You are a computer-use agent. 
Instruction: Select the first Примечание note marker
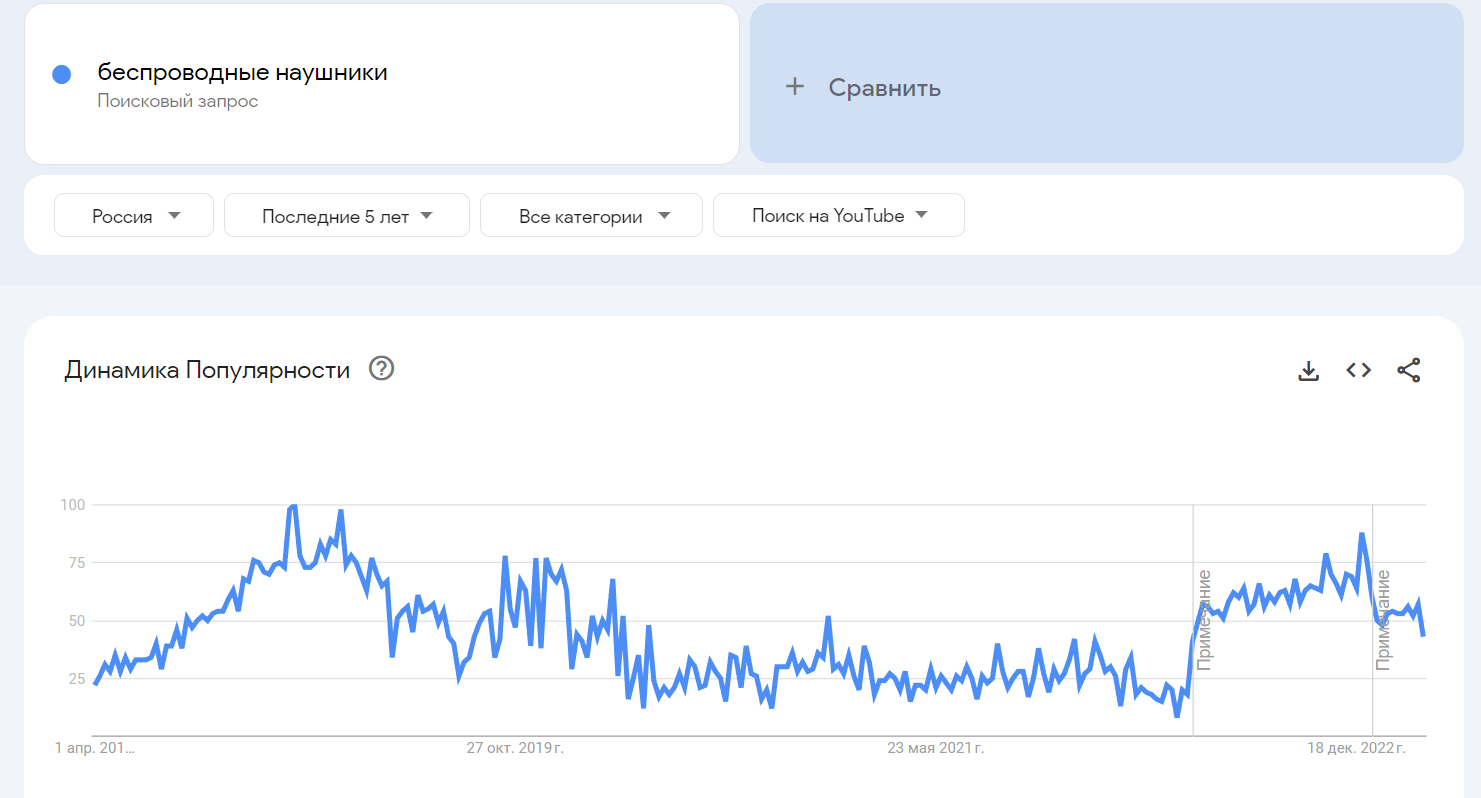point(1204,620)
